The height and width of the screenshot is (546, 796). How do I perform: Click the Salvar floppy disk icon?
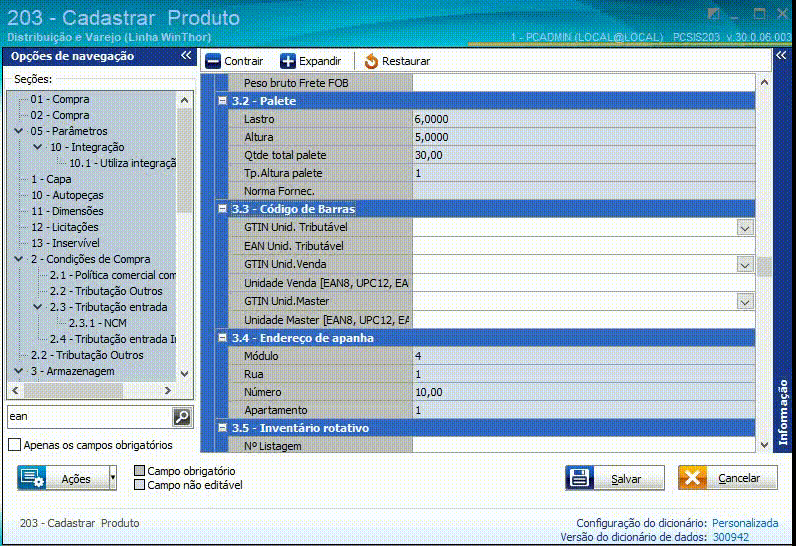point(580,478)
